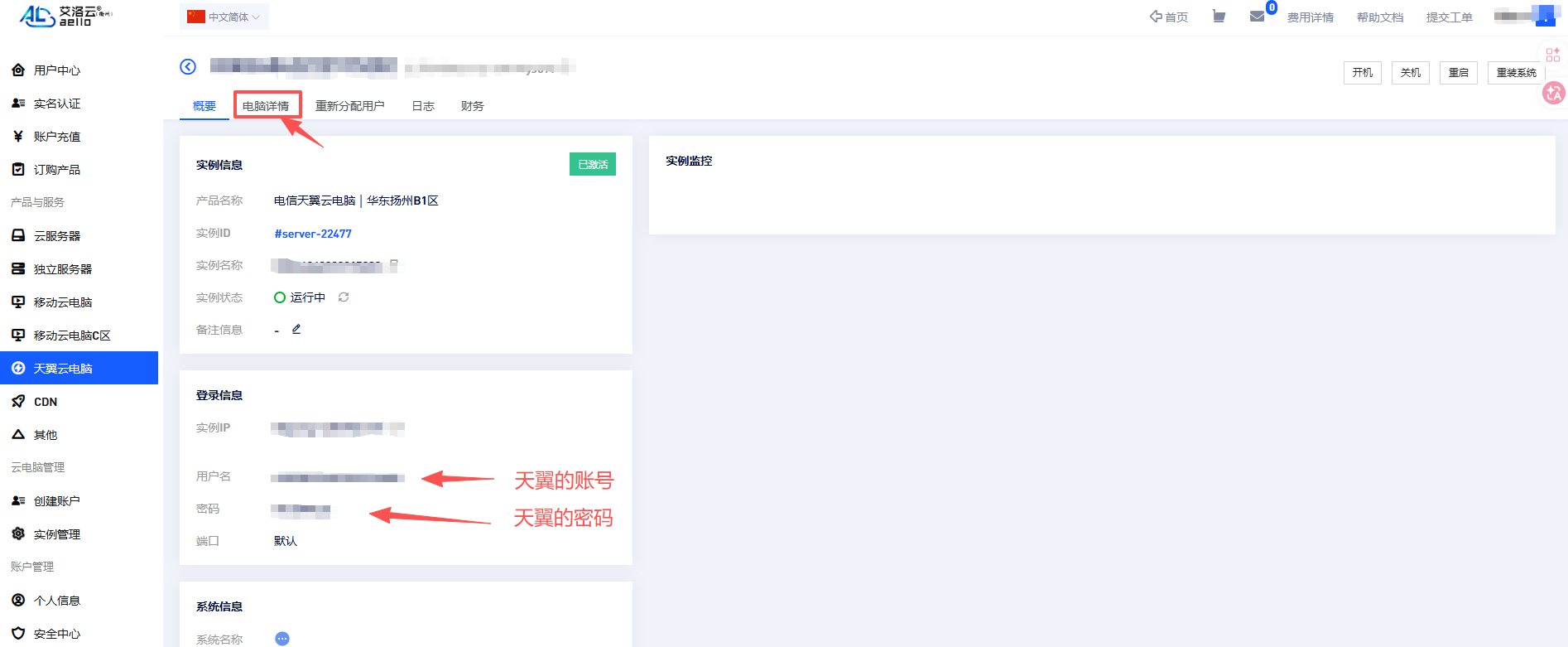Image resolution: width=1568 pixels, height=647 pixels.
Task: Click the blue ellipsis system name icon
Action: [x=282, y=639]
